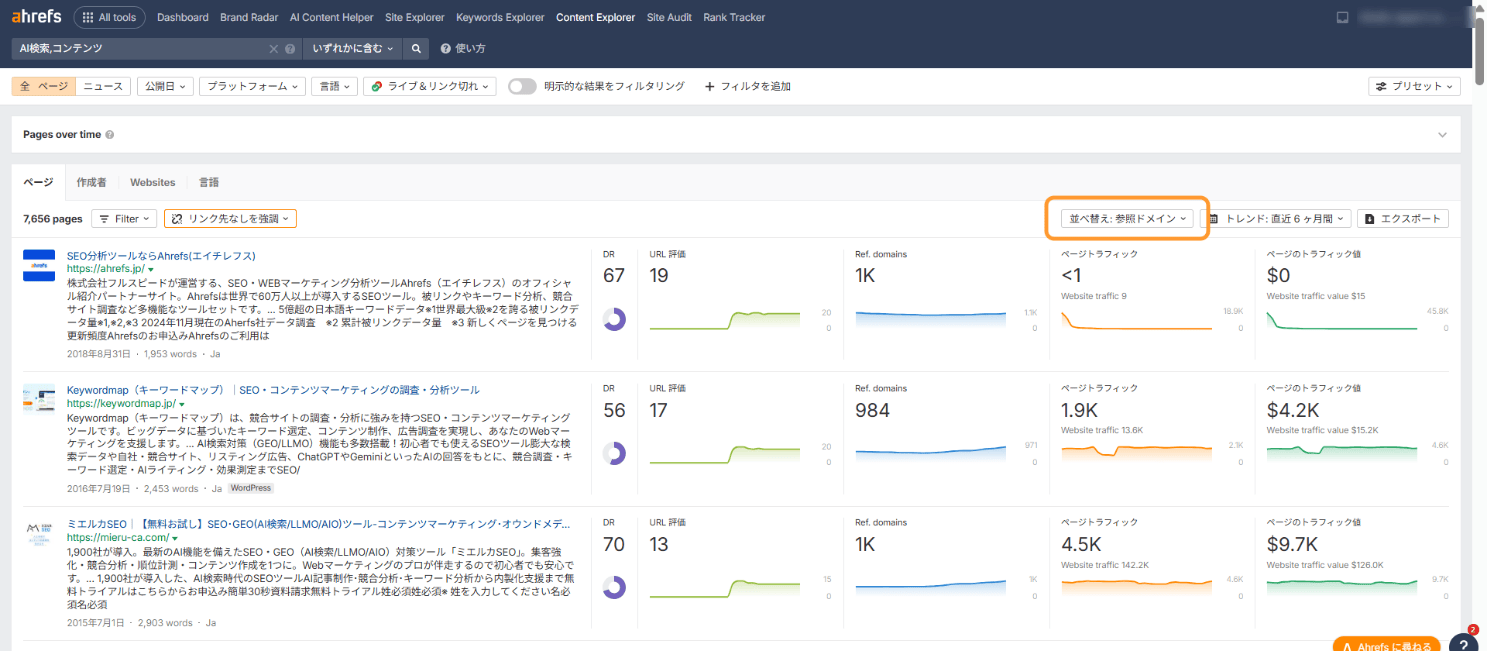Click the help question mark button
The height and width of the screenshot is (651, 1487).
(x=1462, y=643)
